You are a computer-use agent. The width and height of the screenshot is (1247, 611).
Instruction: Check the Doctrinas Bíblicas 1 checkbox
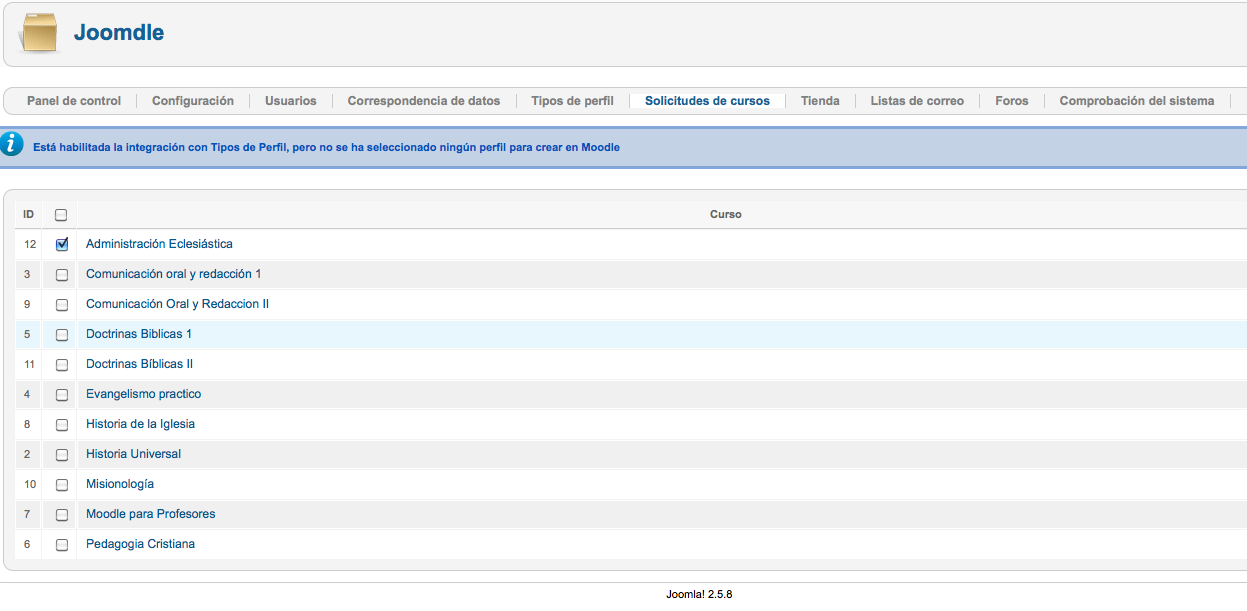click(62, 334)
